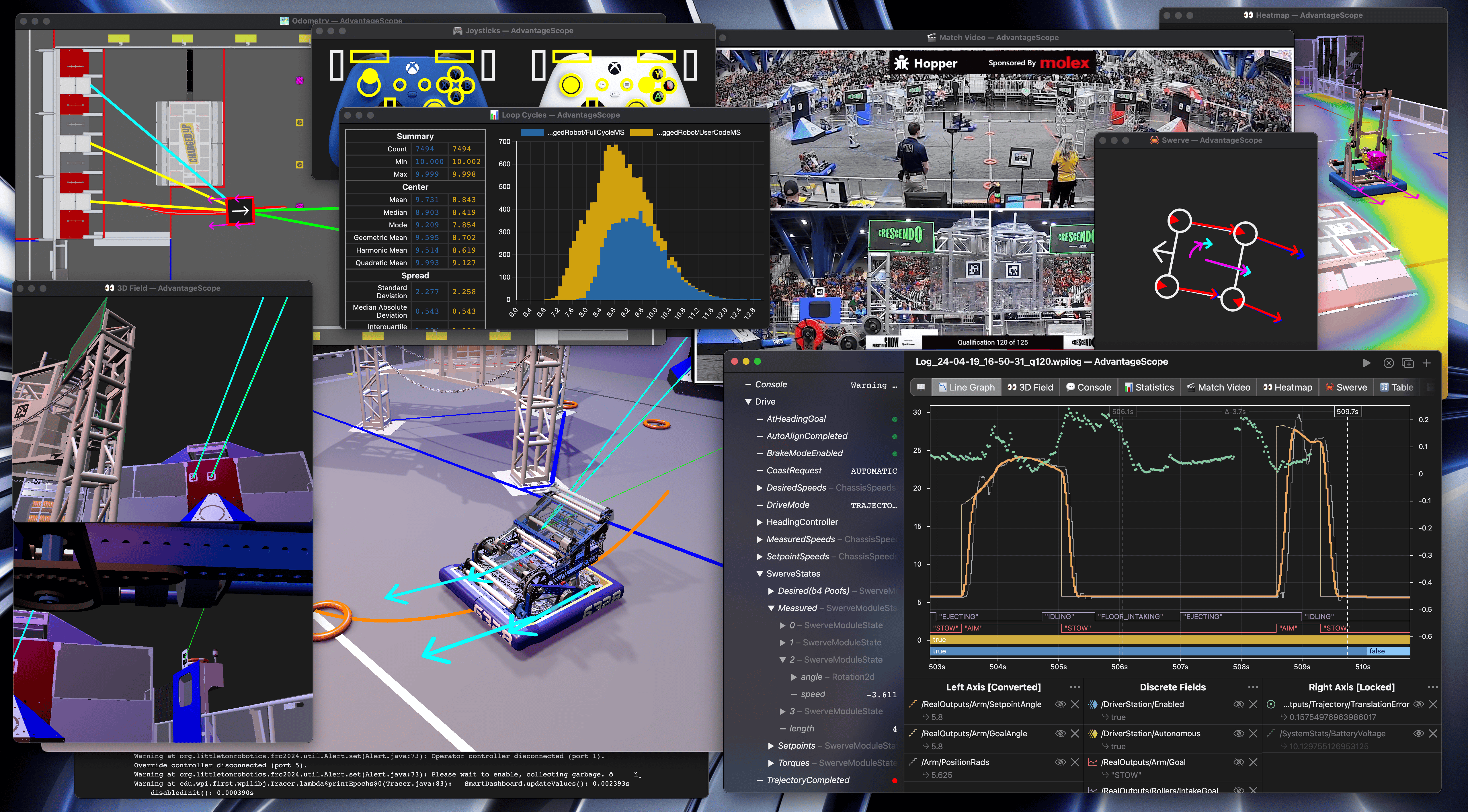Open Left Axis three-dots options menu

(1074, 687)
